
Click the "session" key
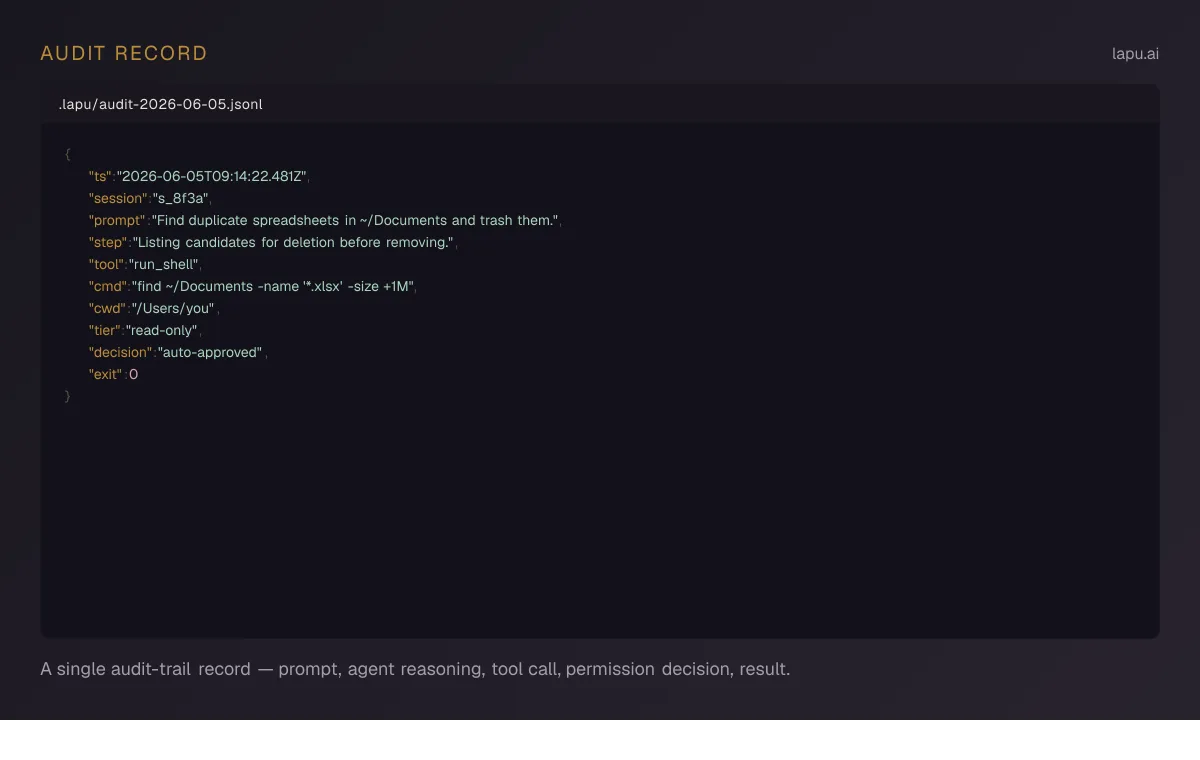[118, 198]
